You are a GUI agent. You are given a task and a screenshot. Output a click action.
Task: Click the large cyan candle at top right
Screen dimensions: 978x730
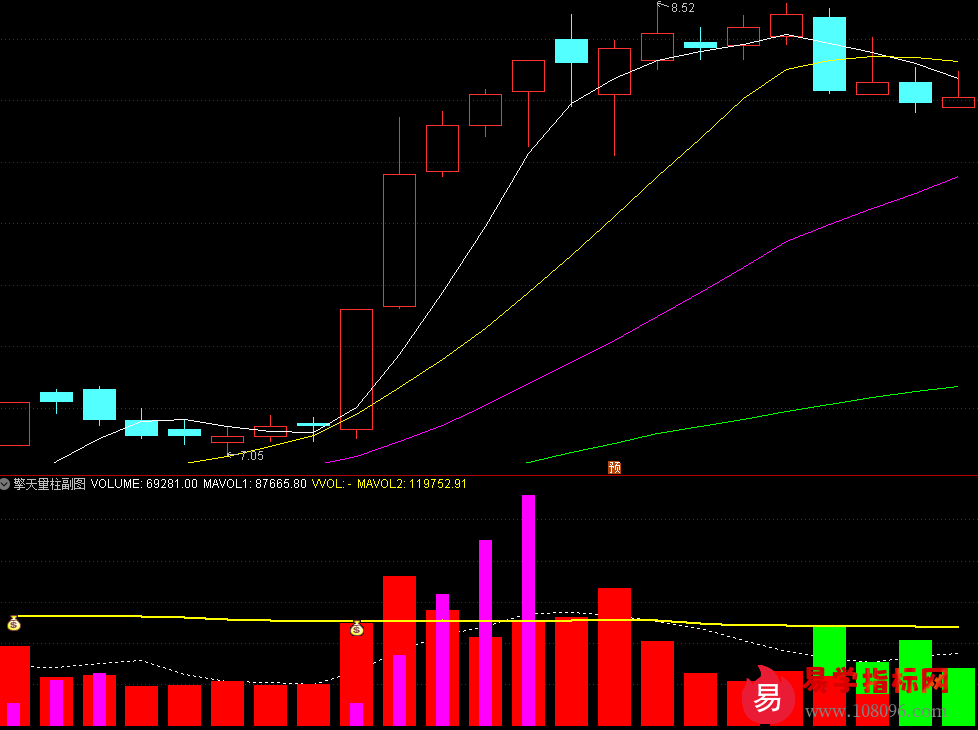click(x=829, y=54)
